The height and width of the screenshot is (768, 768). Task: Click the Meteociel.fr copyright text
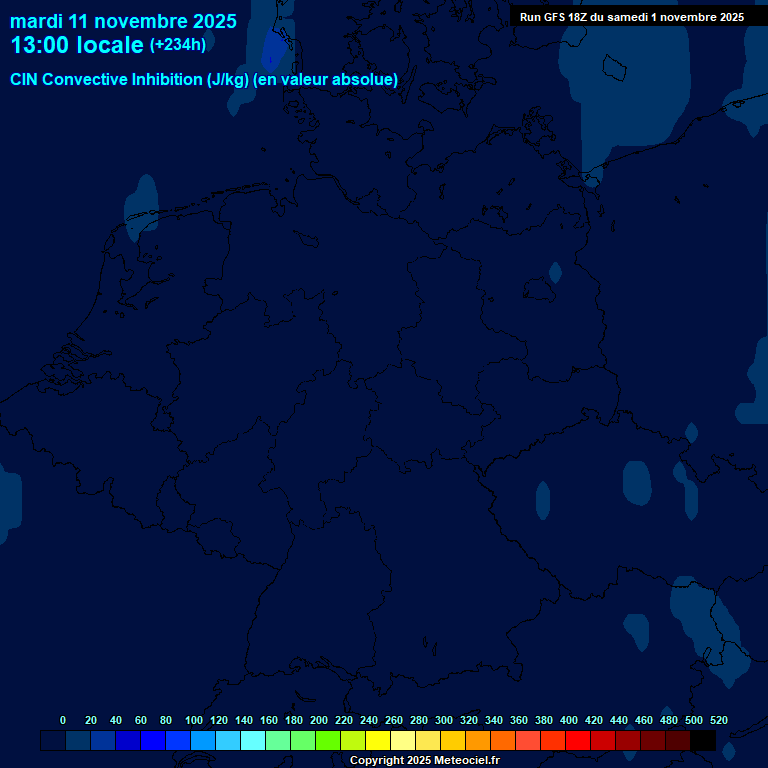tap(424, 761)
